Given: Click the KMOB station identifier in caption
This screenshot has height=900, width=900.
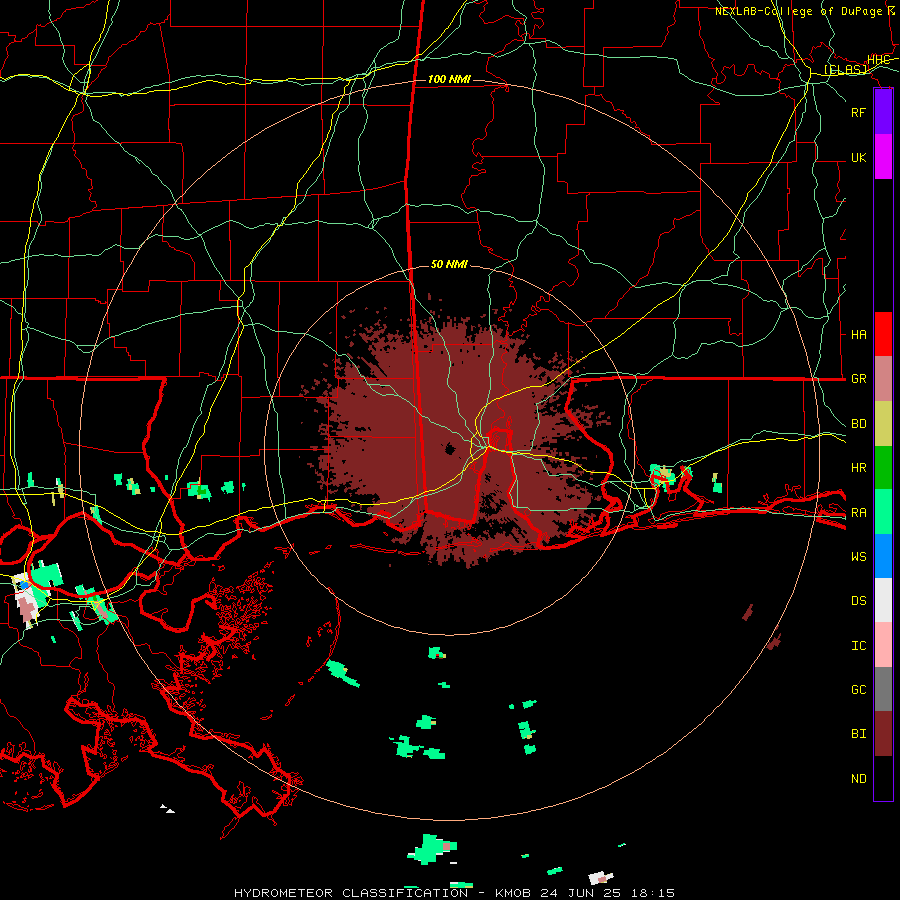Looking at the screenshot, I should (x=513, y=893).
